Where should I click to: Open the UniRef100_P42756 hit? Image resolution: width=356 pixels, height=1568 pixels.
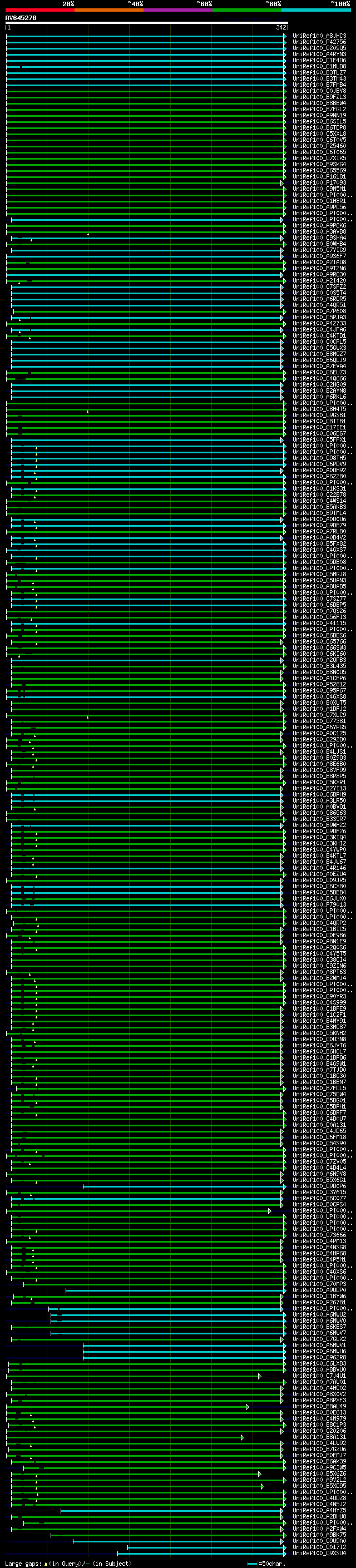point(319,42)
